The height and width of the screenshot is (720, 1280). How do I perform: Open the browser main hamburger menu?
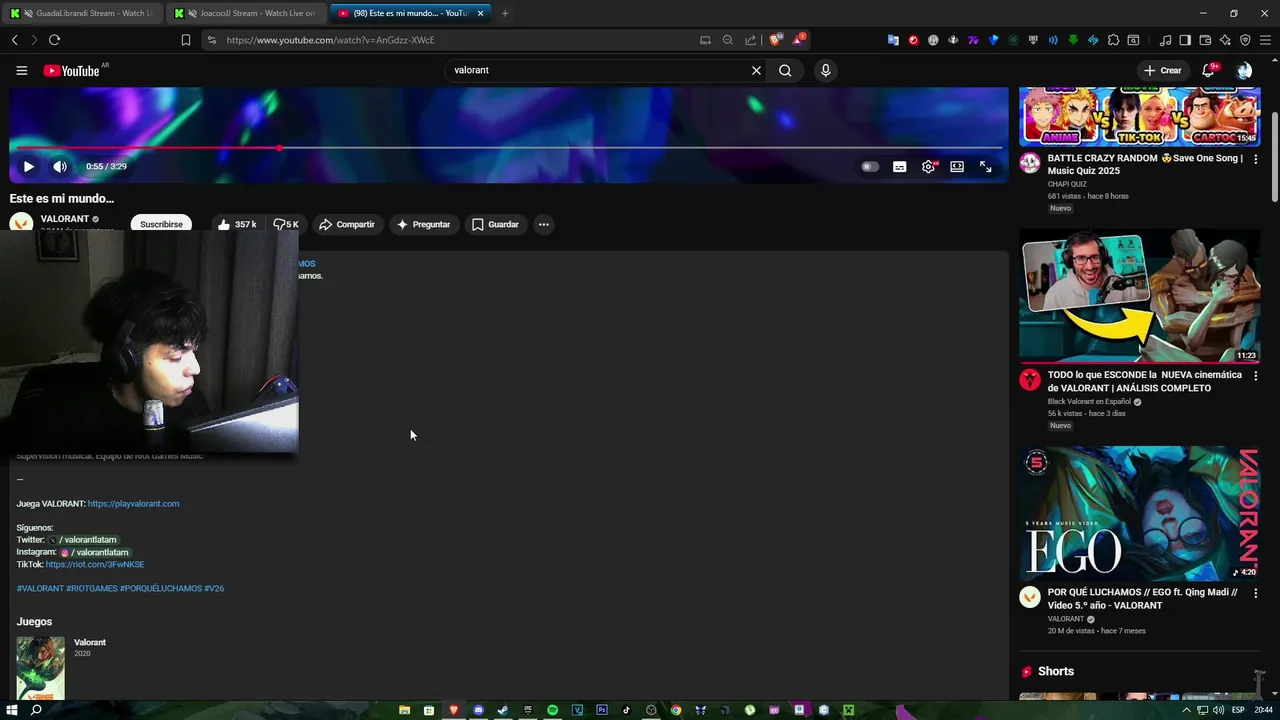coord(1265,40)
